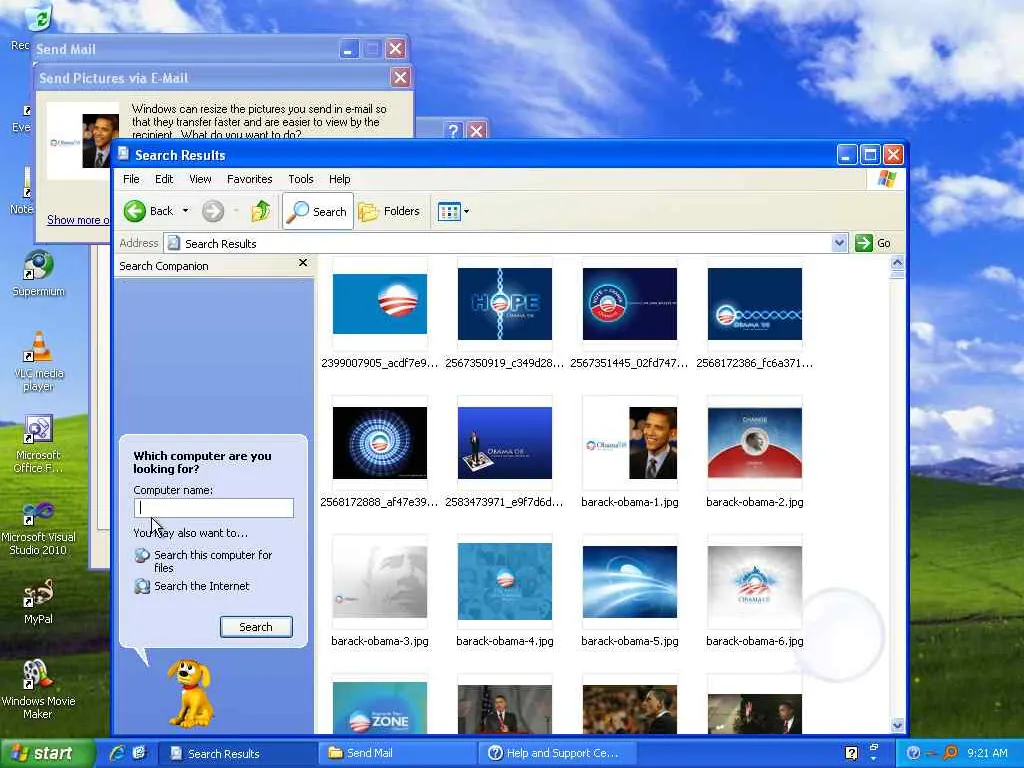Viewport: 1024px width, 768px height.
Task: Expand the Address bar dropdown
Action: pyautogui.click(x=840, y=243)
